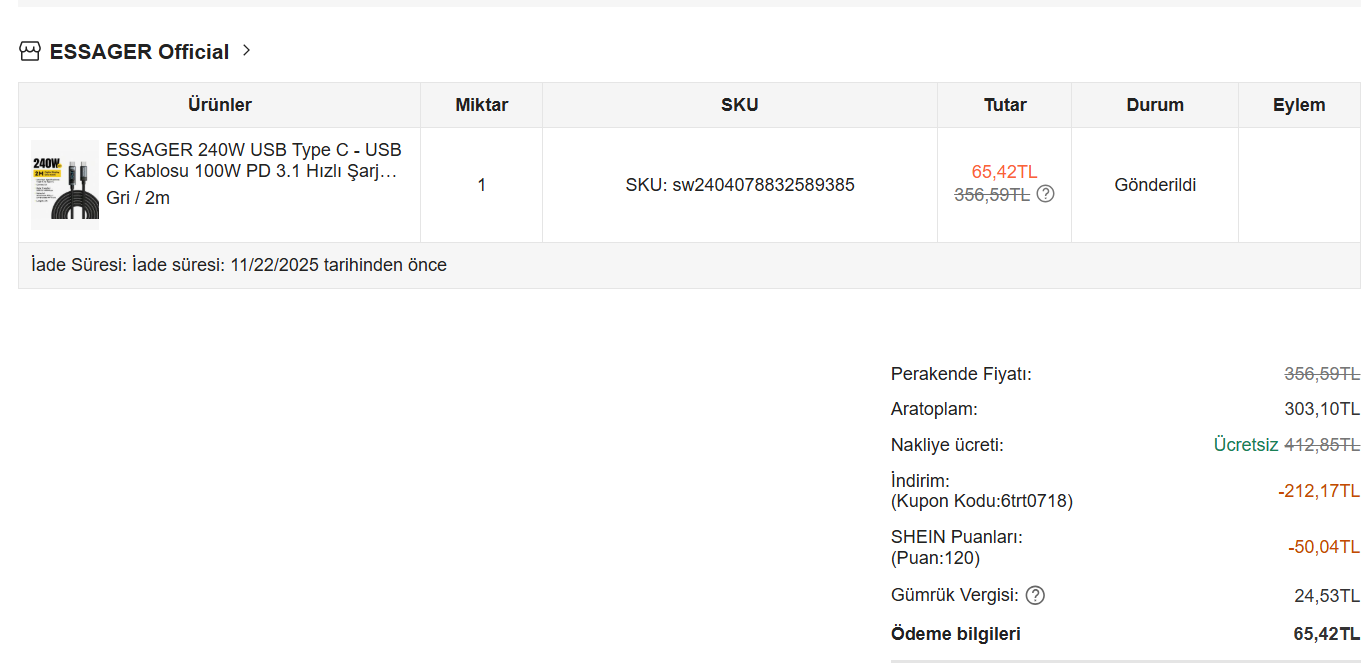Screen dimensions: 1371x671
Task: Click the Eylem column header
Action: tap(1299, 105)
